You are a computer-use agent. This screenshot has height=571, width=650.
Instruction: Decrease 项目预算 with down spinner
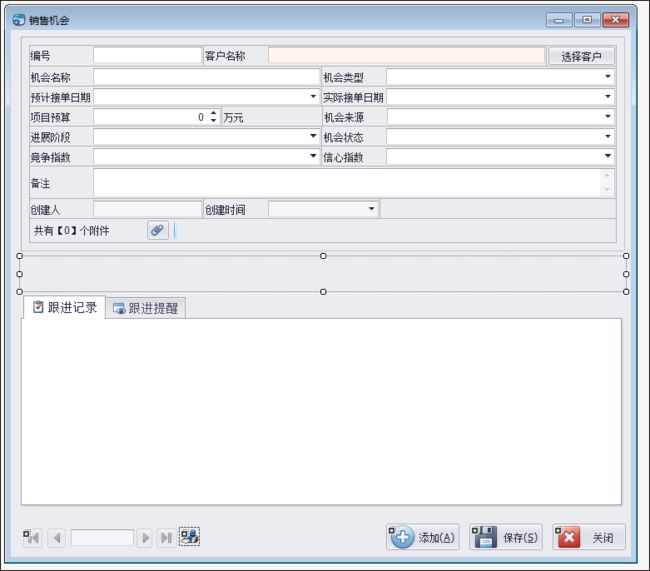(x=213, y=120)
